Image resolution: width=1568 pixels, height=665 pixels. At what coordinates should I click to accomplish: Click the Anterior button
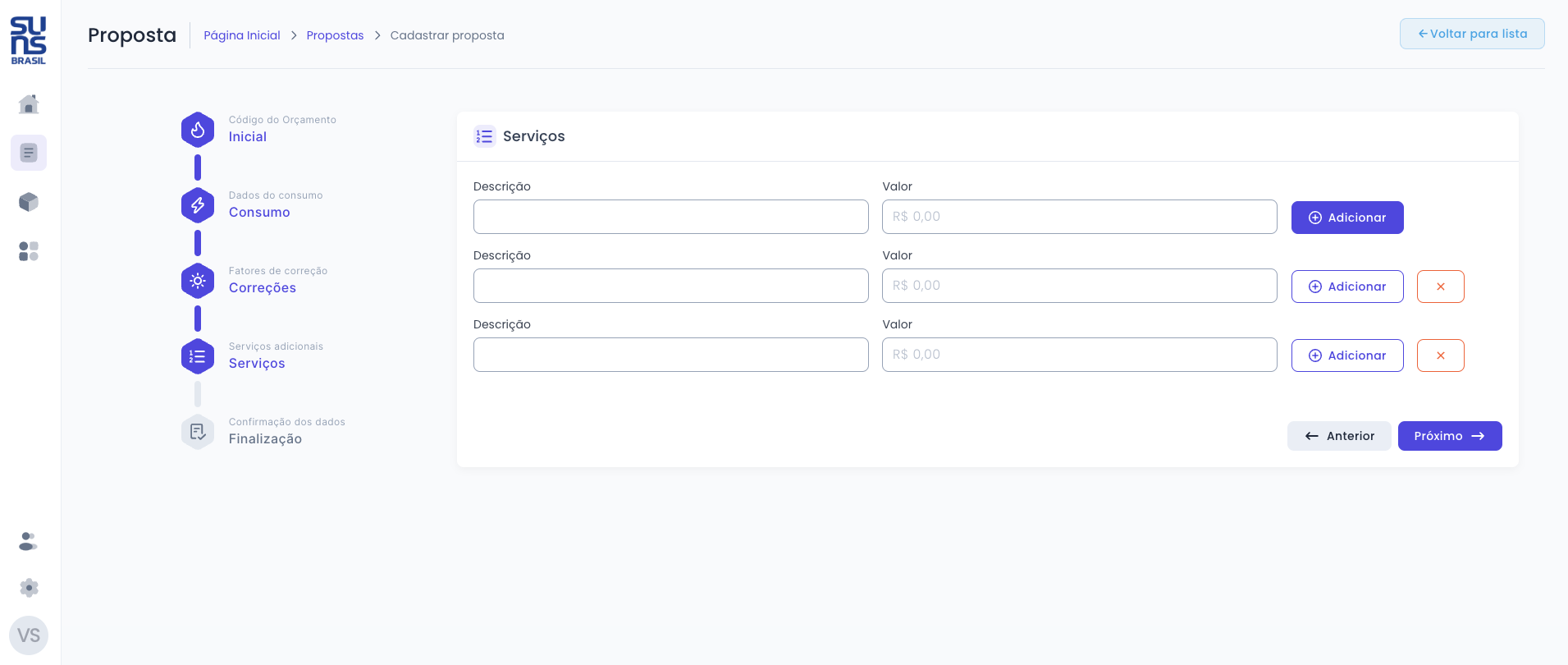tap(1338, 436)
